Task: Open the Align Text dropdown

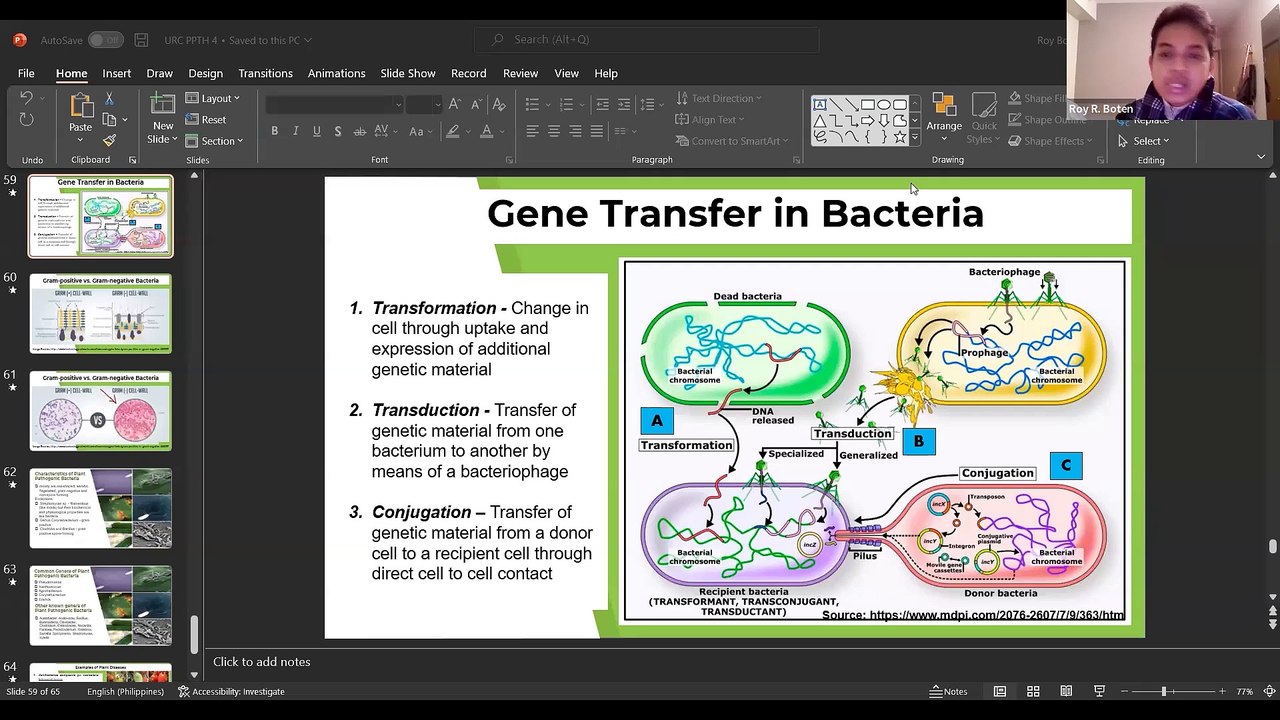Action: (710, 120)
